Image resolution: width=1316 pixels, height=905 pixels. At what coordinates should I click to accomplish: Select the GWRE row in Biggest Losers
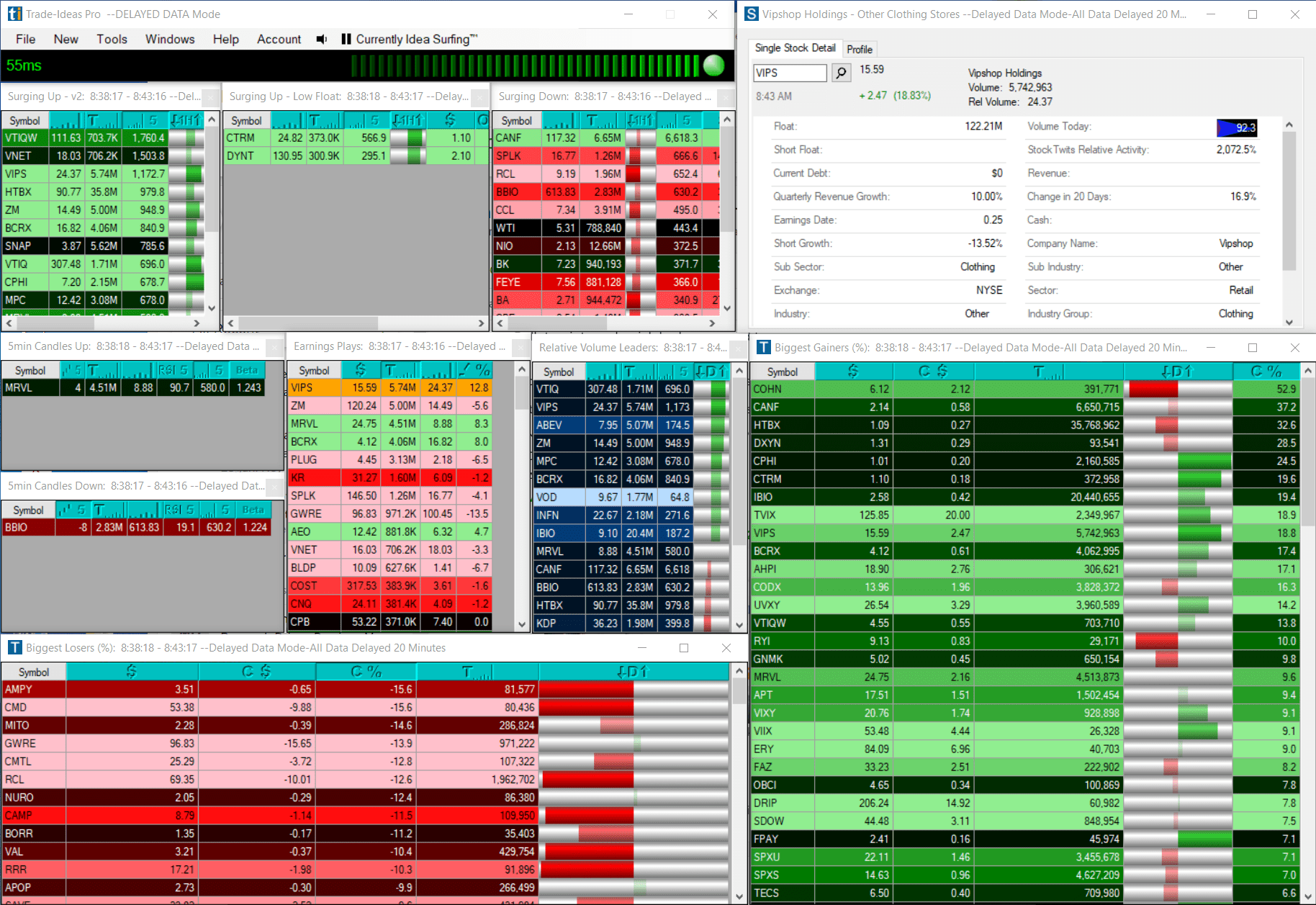tap(365, 743)
